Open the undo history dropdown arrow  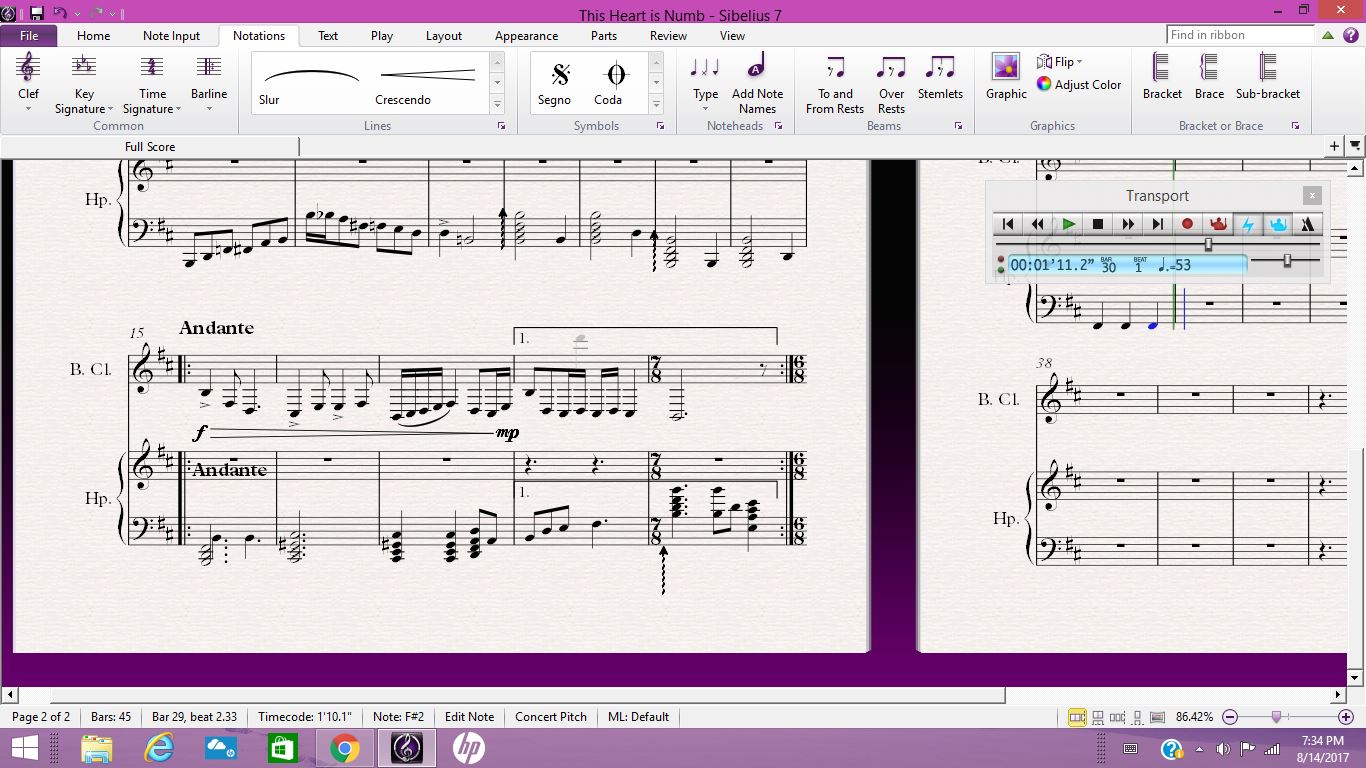[x=77, y=15]
